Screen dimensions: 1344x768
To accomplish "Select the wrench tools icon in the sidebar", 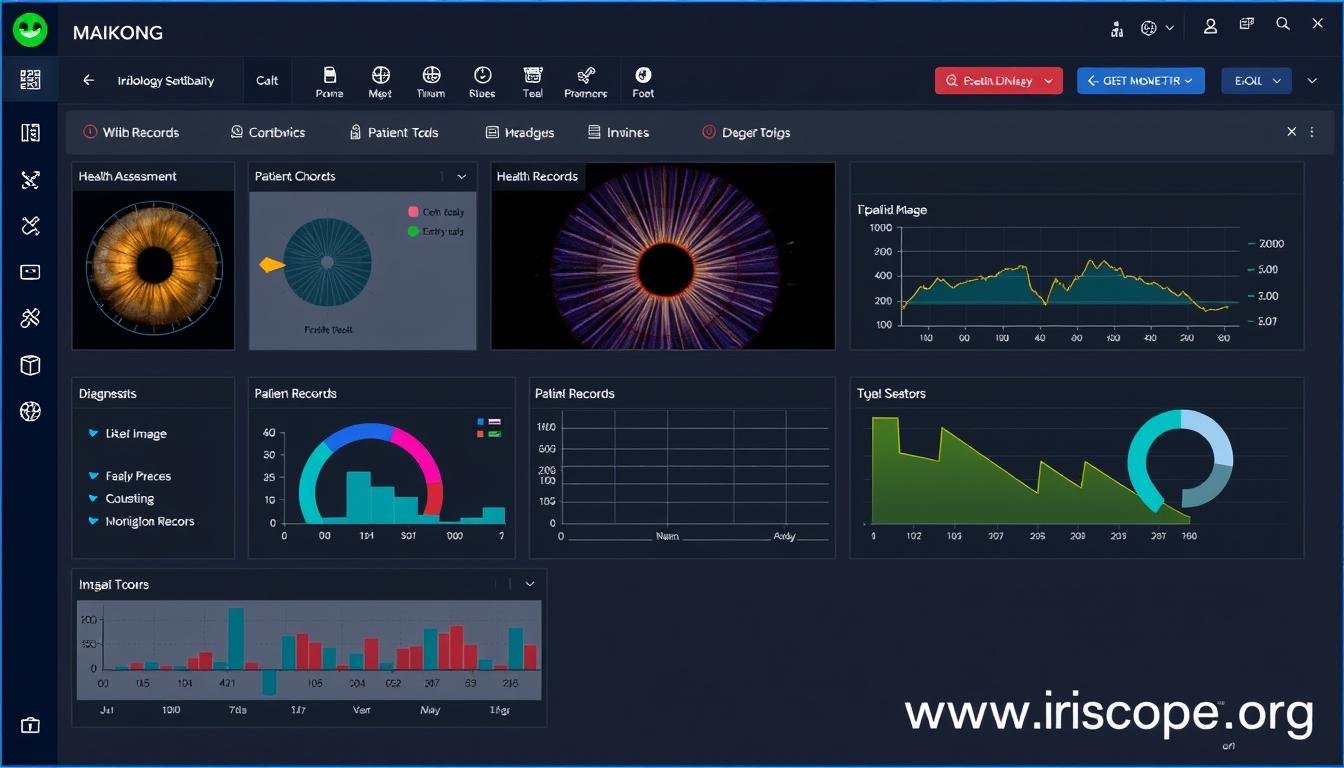I will click(30, 318).
